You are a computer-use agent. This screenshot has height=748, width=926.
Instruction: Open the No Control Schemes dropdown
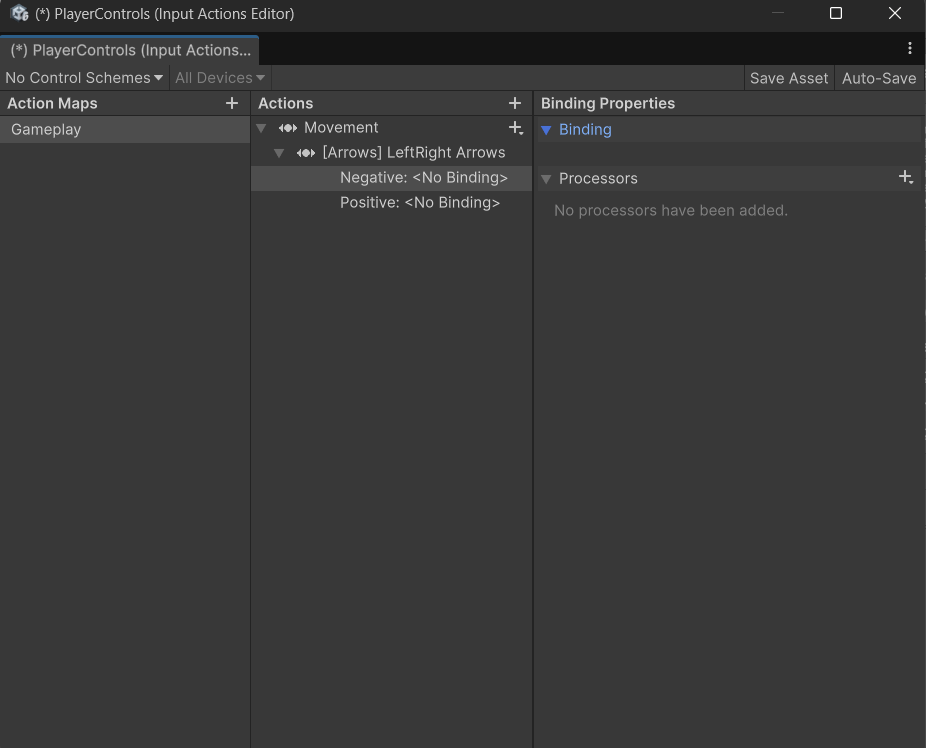[x=84, y=78]
